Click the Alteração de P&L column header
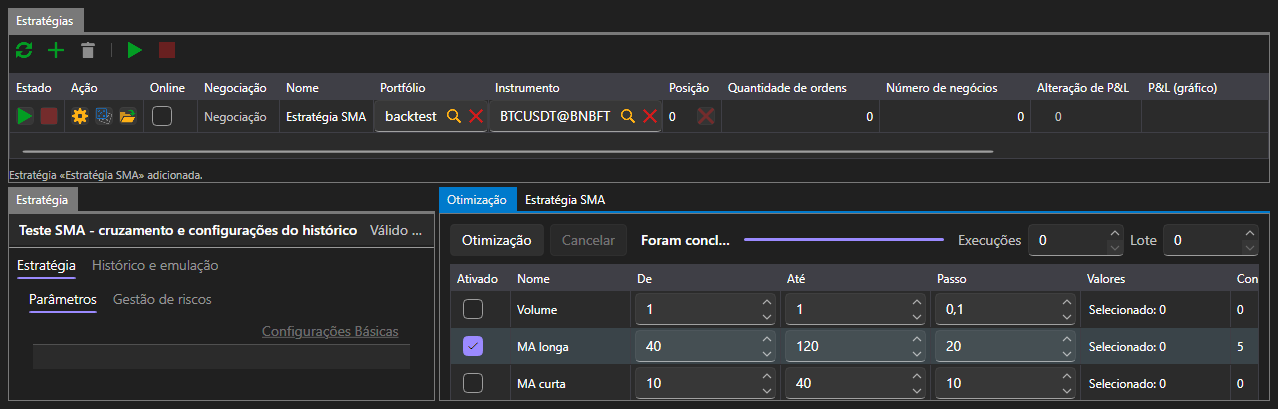Screen dimensions: 1278x409 pos(1083,88)
